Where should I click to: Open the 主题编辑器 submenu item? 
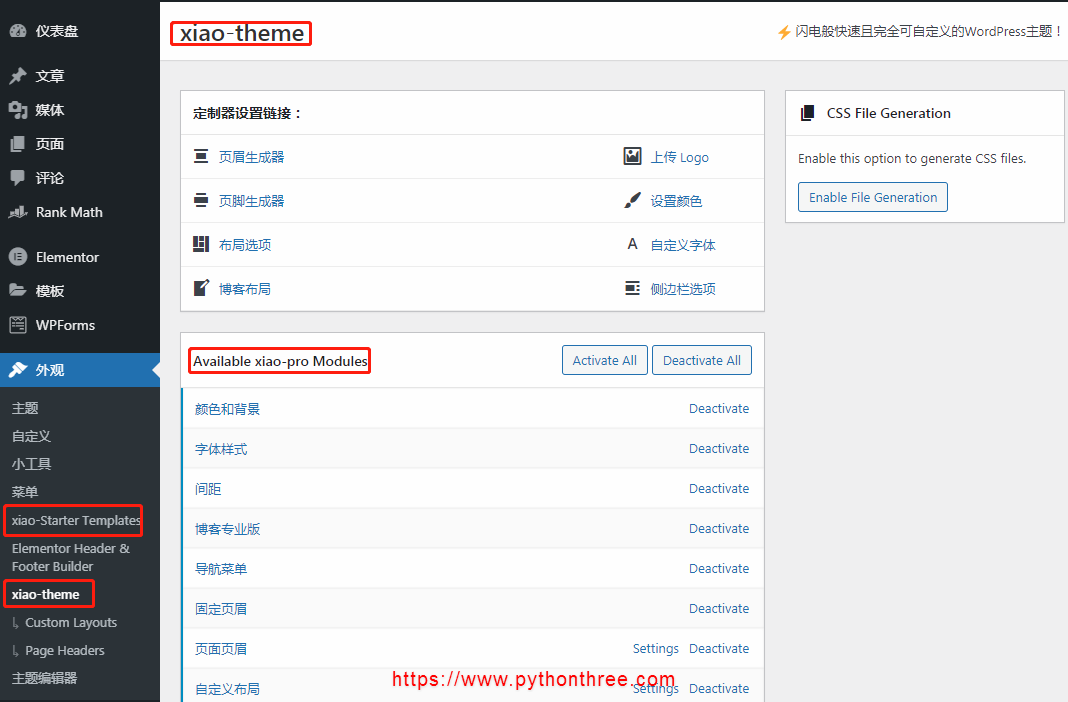click(x=44, y=678)
